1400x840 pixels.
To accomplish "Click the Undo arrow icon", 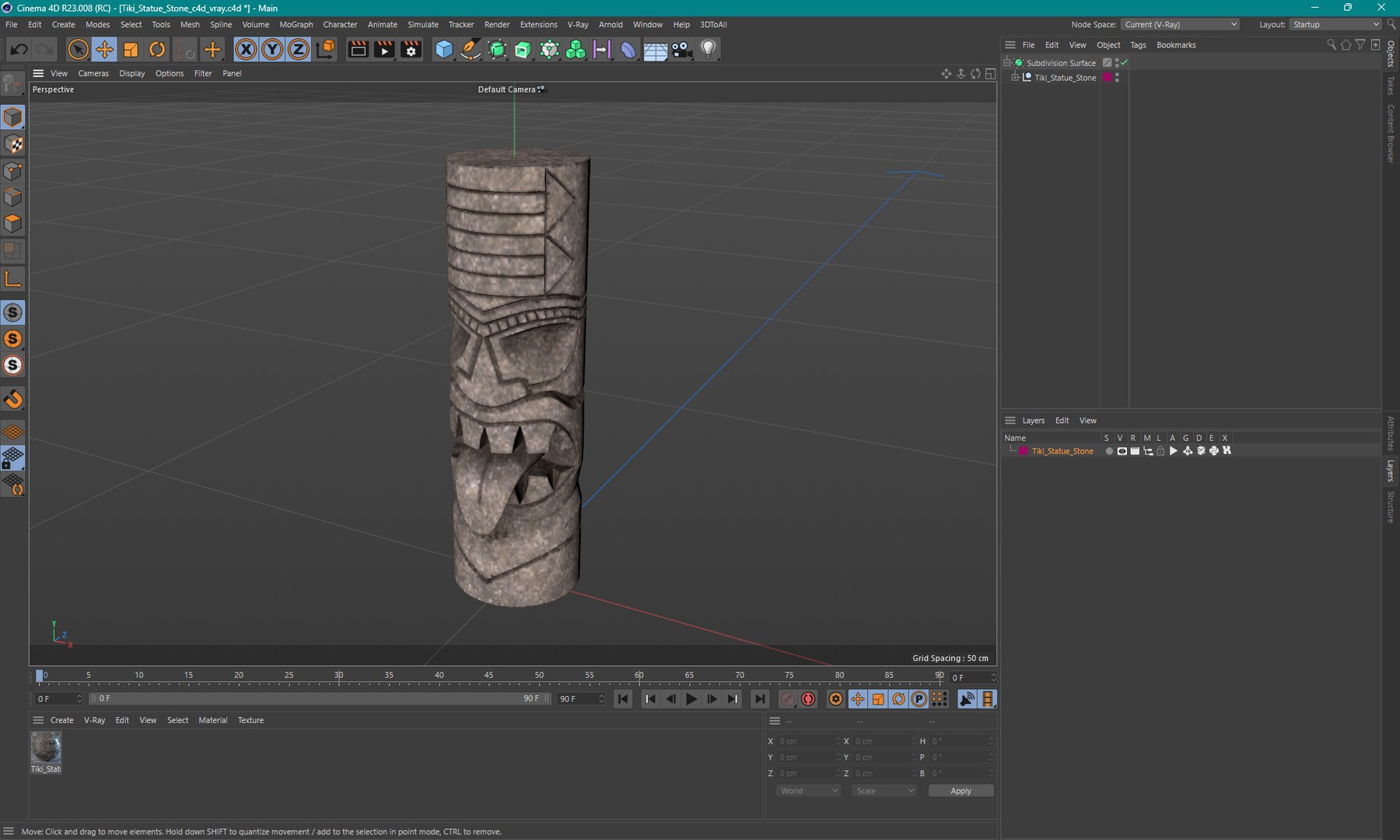I will 19,50.
